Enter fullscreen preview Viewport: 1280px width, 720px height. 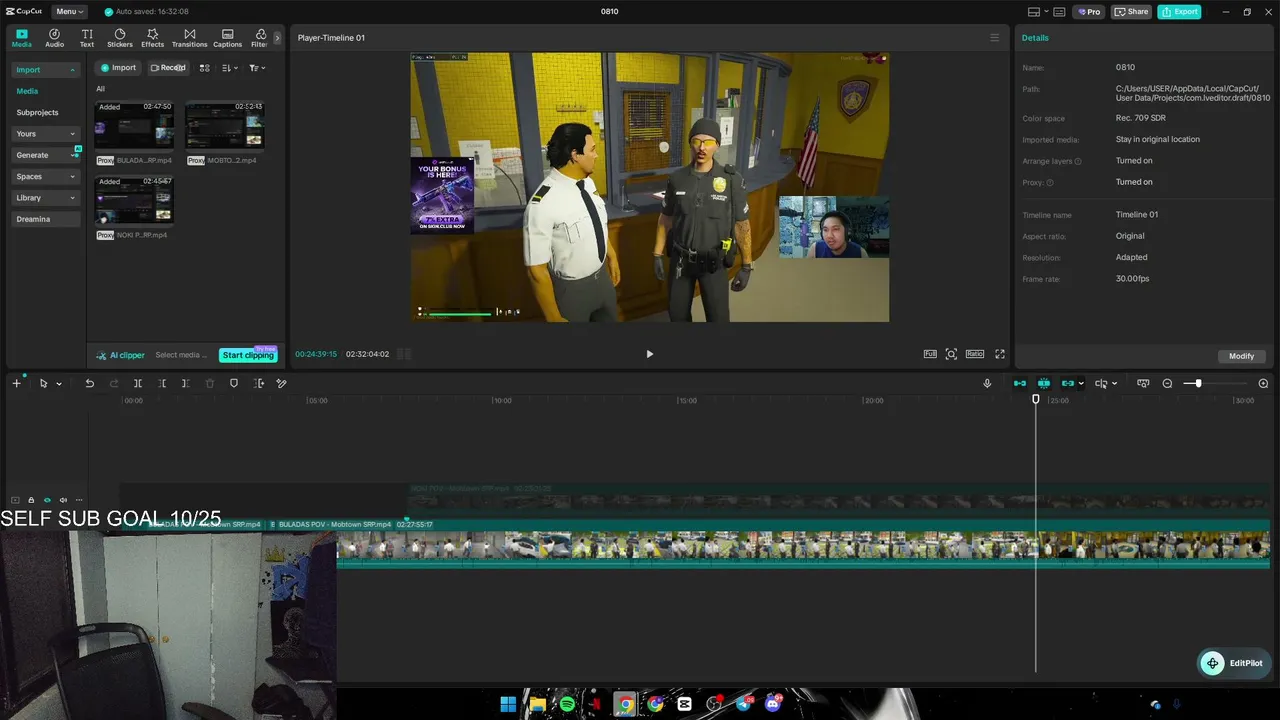[999, 354]
